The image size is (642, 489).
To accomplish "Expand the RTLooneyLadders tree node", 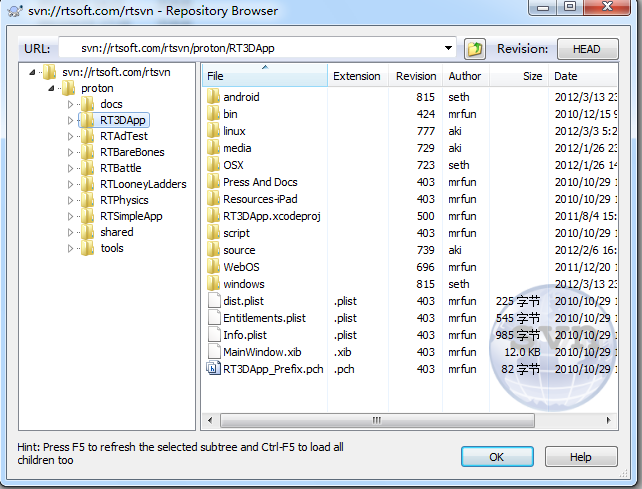I will coord(70,184).
